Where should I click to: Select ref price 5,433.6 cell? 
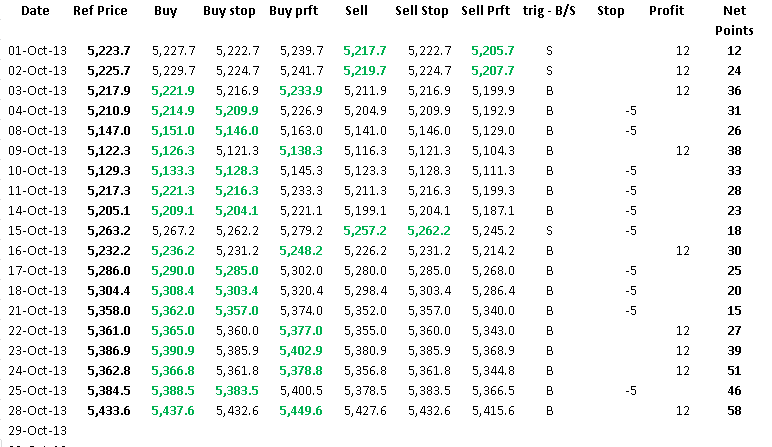(x=109, y=411)
